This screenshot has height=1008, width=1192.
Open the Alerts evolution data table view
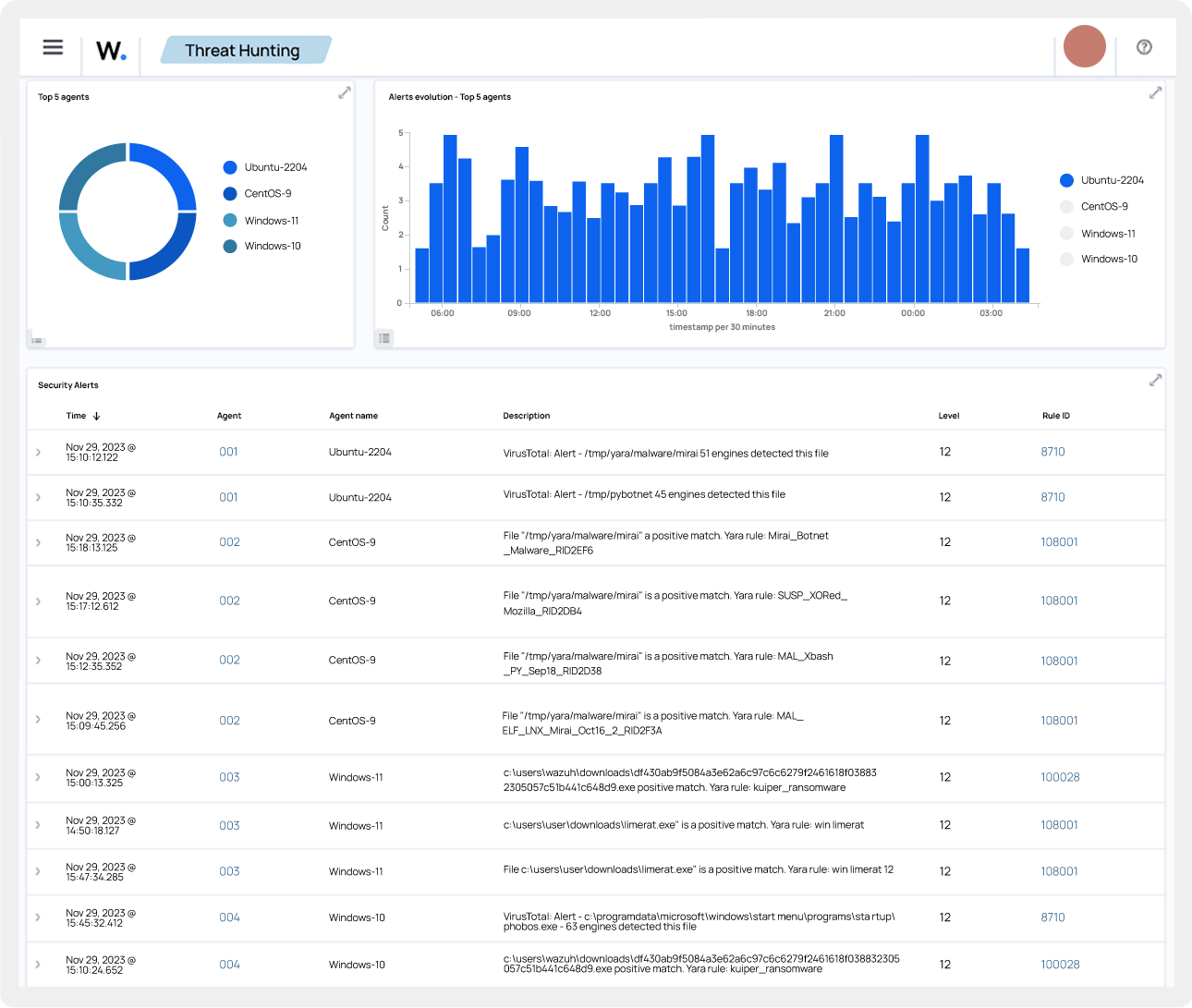(384, 338)
